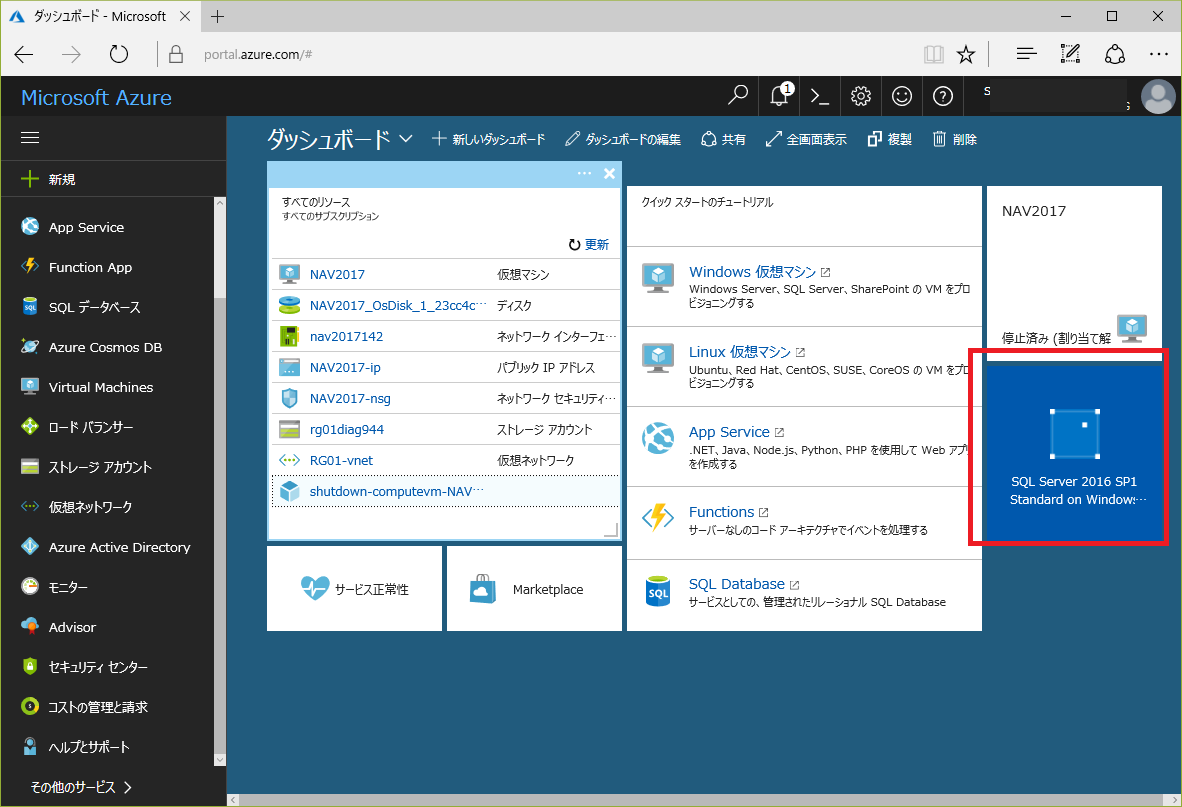The width and height of the screenshot is (1182, 807).
Task: Open Edge reading view book icon
Action: pos(933,54)
